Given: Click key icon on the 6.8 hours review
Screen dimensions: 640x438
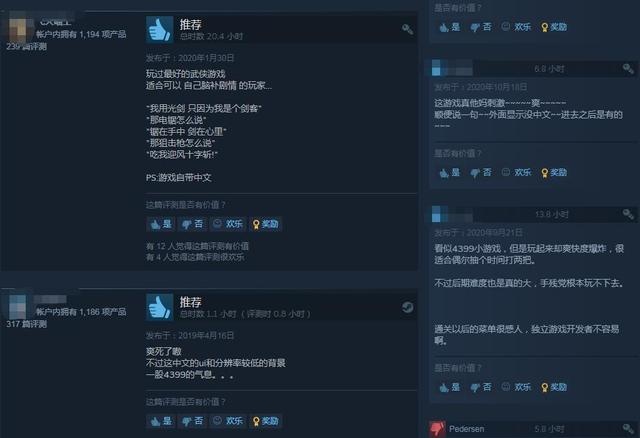Looking at the screenshot, I should coord(628,69).
